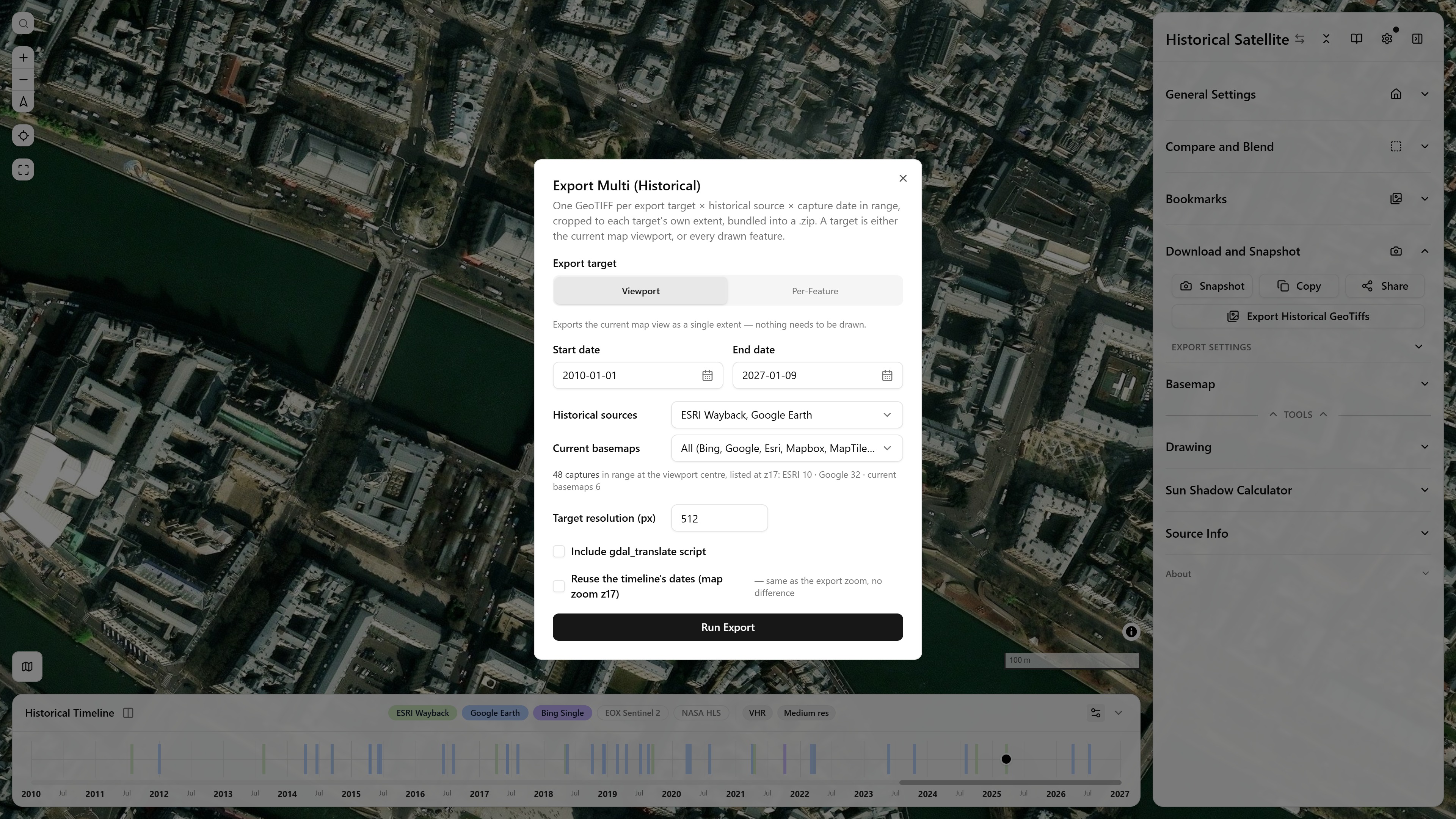1456x819 pixels.
Task: Toggle Google Earth source chip
Action: [x=495, y=713]
